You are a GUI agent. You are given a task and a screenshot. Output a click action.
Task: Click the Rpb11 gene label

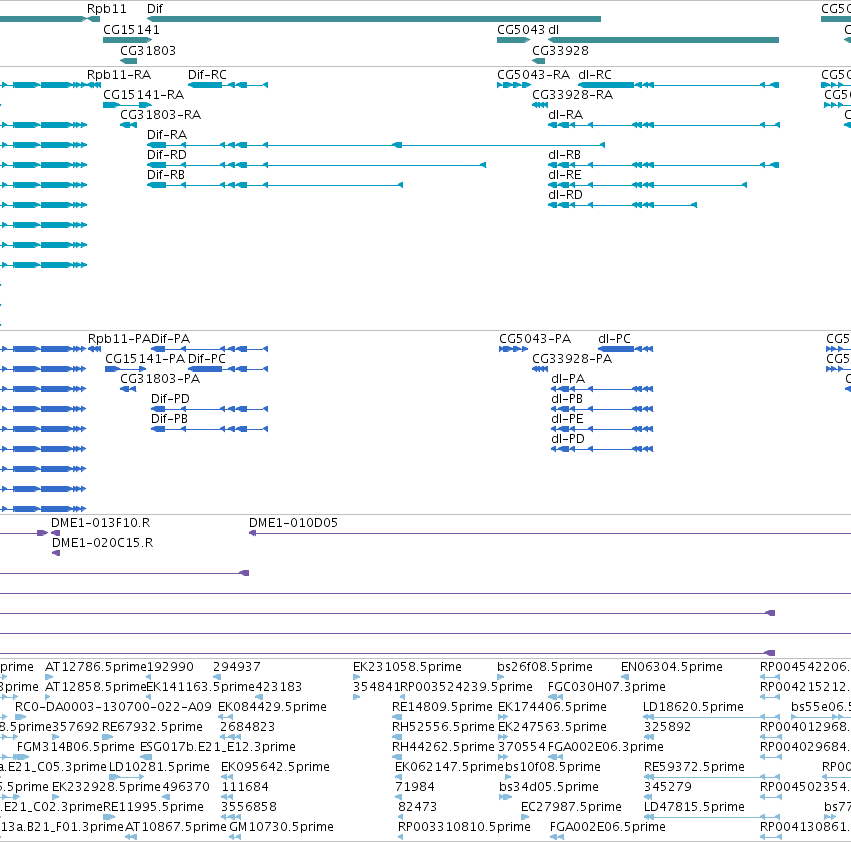(106, 9)
